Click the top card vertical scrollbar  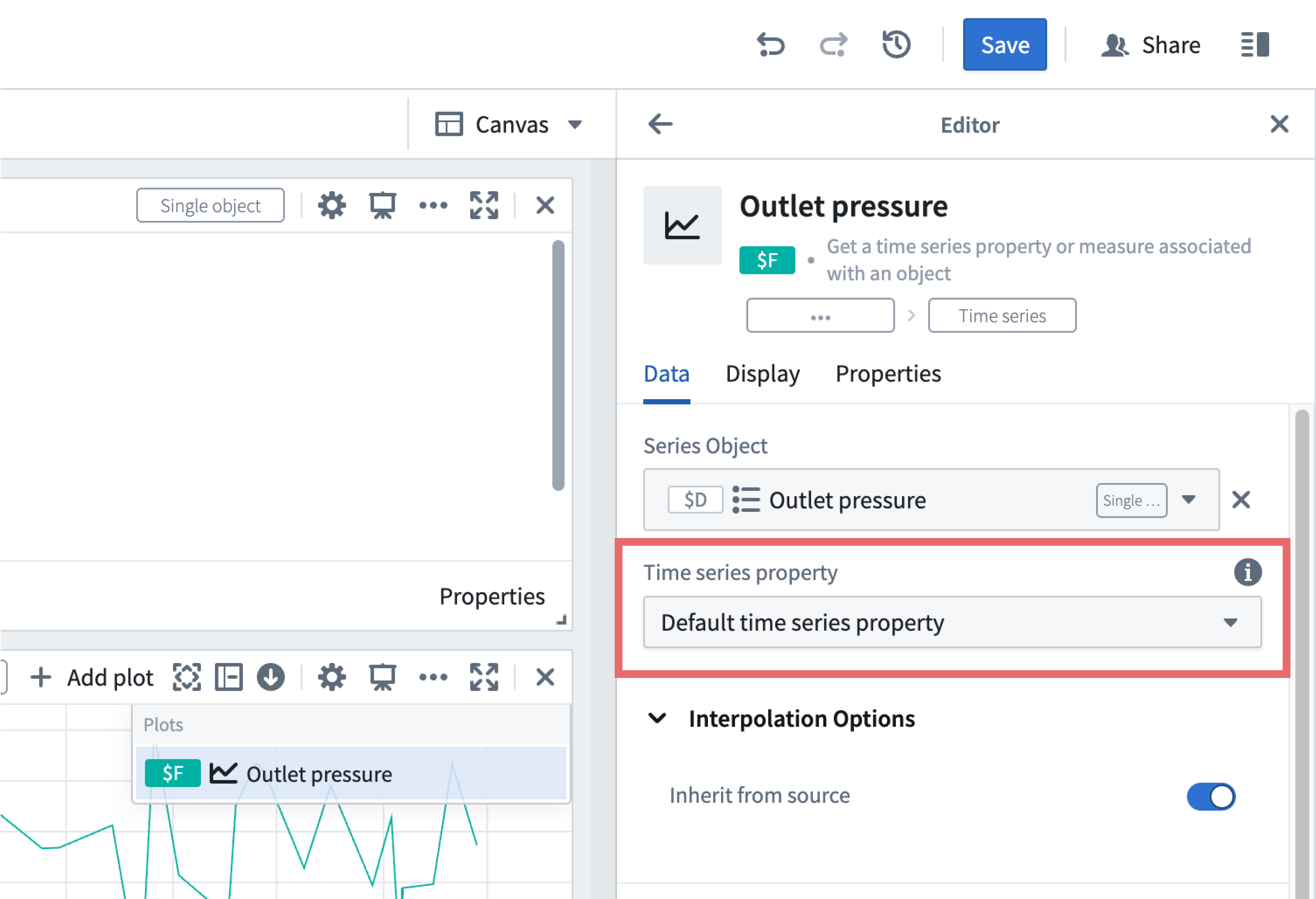[x=558, y=365]
